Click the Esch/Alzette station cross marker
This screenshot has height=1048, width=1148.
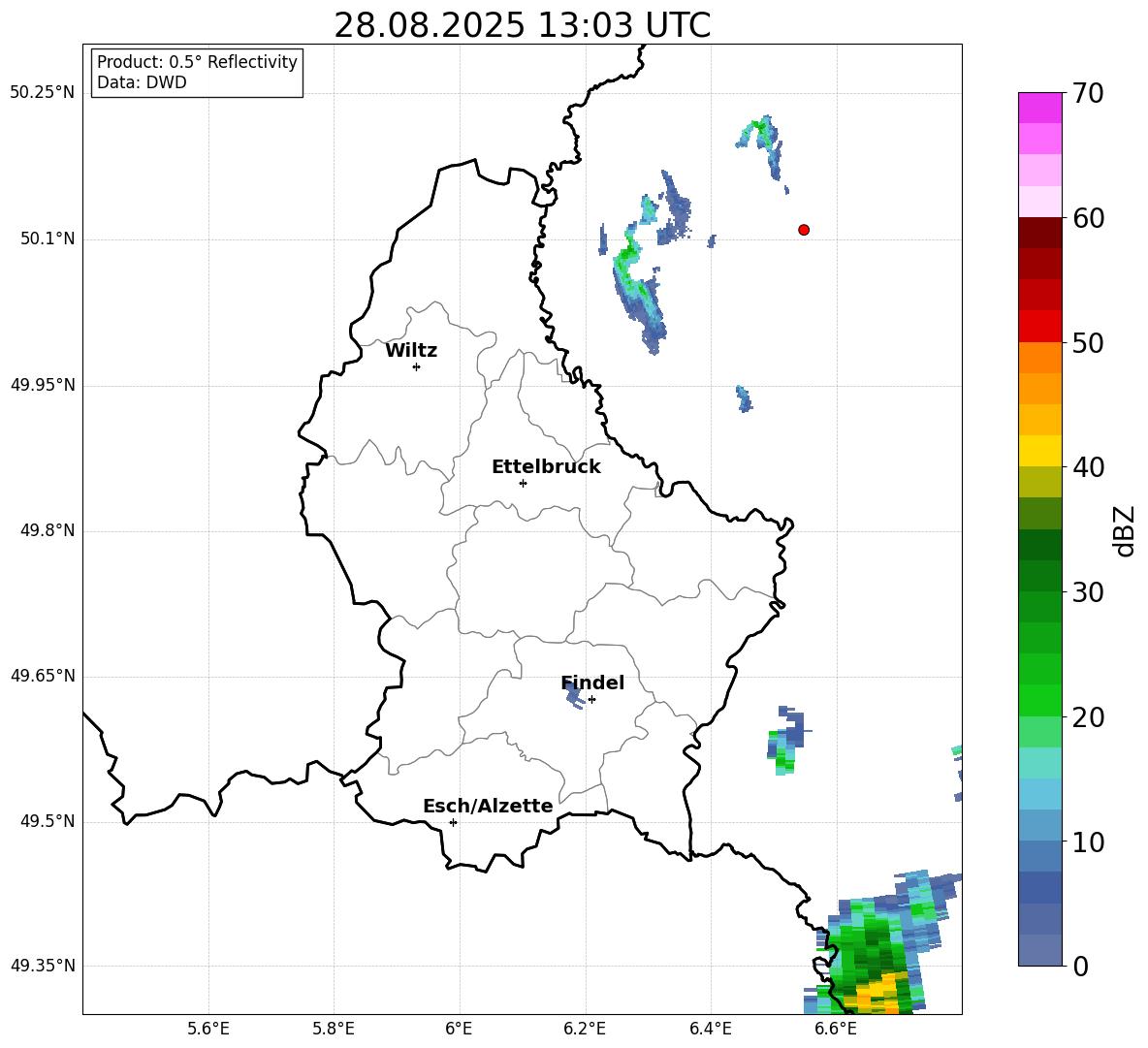pyautogui.click(x=453, y=822)
